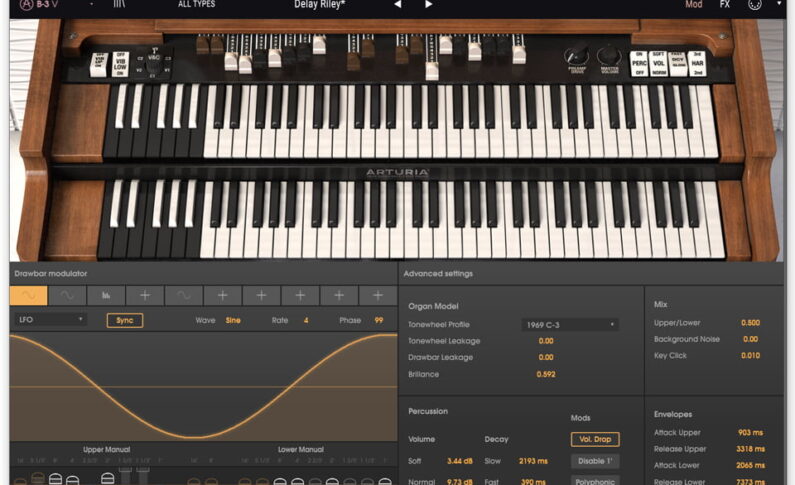Click the LFO sine waveform display
Image resolution: width=795 pixels, height=485 pixels.
pos(203,387)
